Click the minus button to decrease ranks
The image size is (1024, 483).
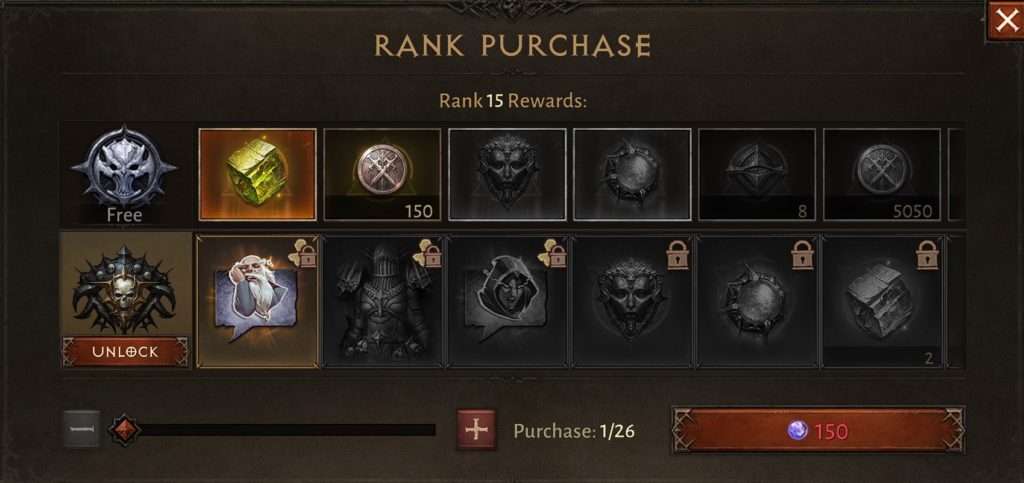click(x=82, y=429)
